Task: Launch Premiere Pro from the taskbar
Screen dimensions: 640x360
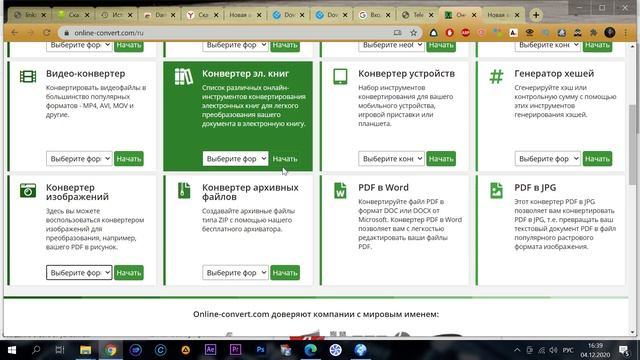Action: click(x=235, y=350)
